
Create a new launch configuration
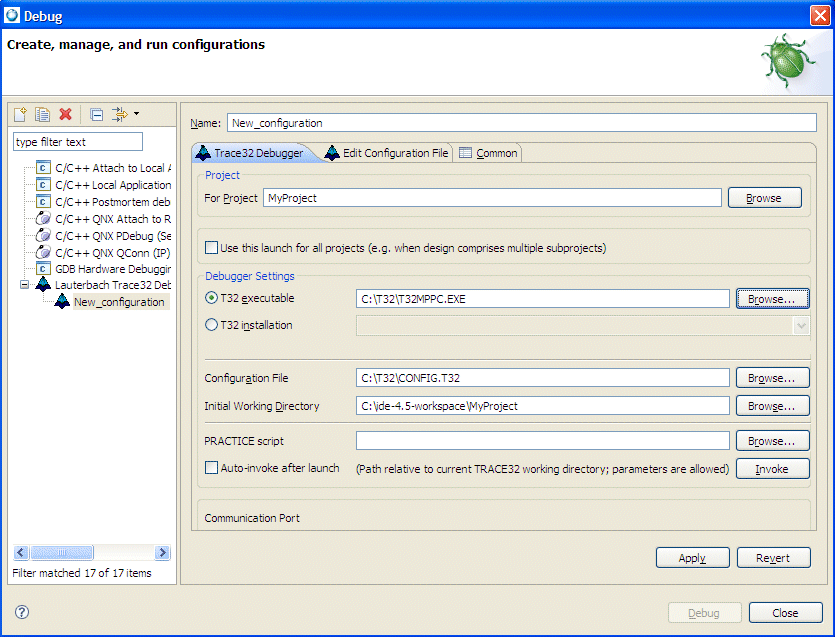click(19, 114)
